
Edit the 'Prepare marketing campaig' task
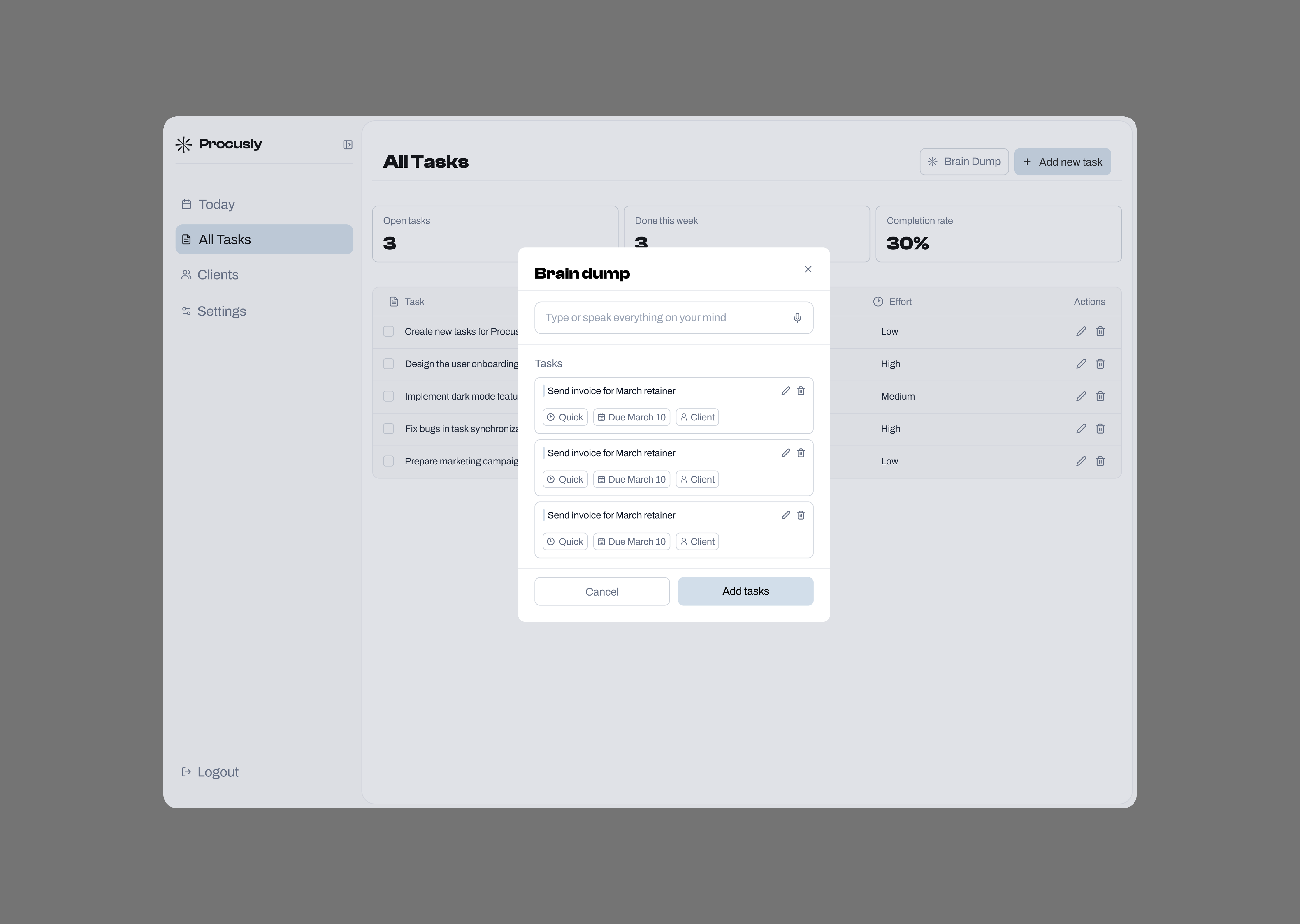pyautogui.click(x=1082, y=461)
